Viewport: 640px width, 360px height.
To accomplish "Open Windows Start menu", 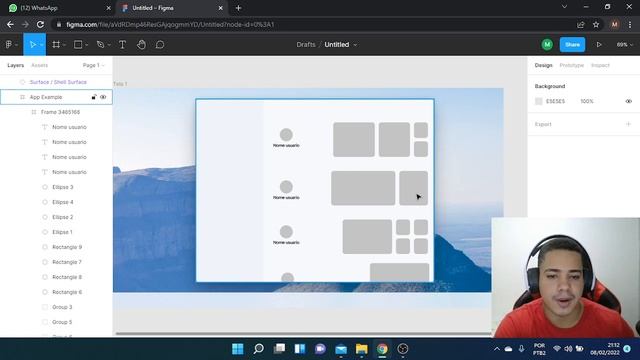I will pos(238,349).
